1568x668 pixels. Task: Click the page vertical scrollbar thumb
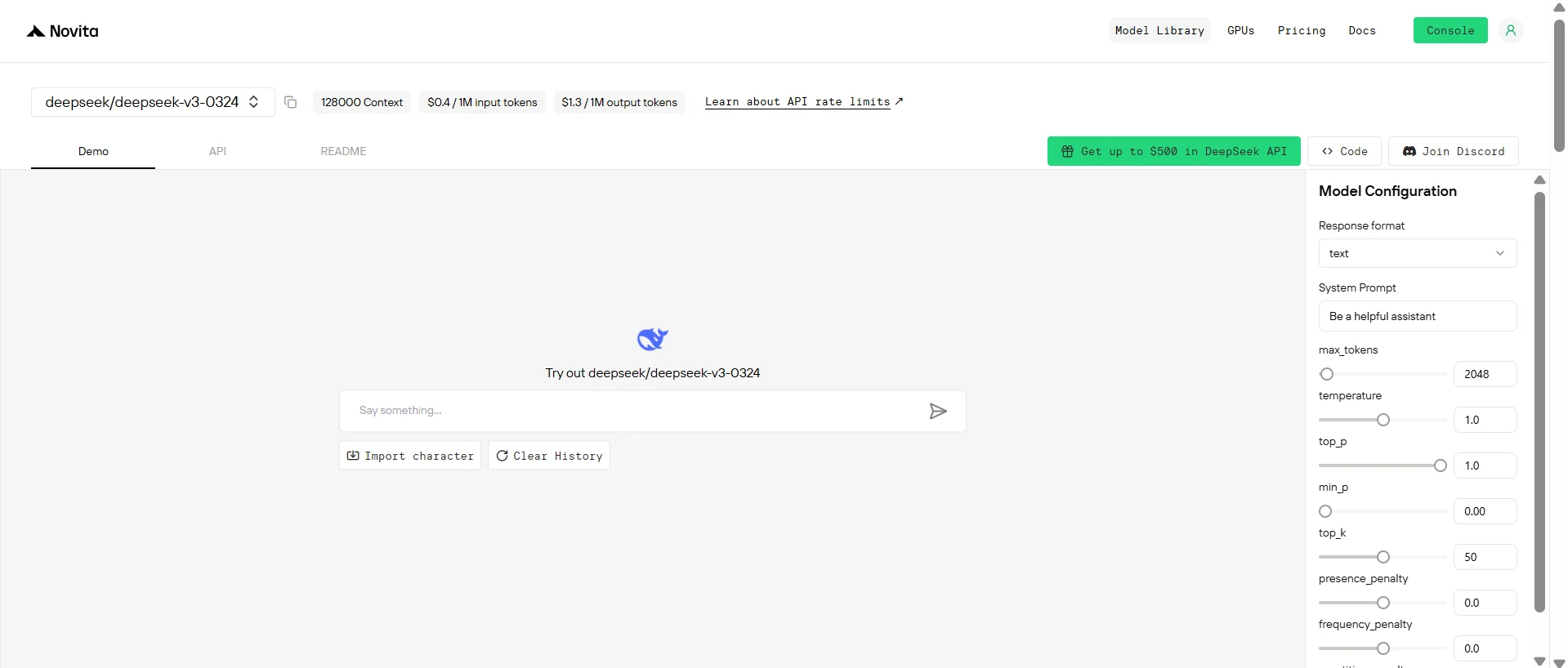(1559, 85)
